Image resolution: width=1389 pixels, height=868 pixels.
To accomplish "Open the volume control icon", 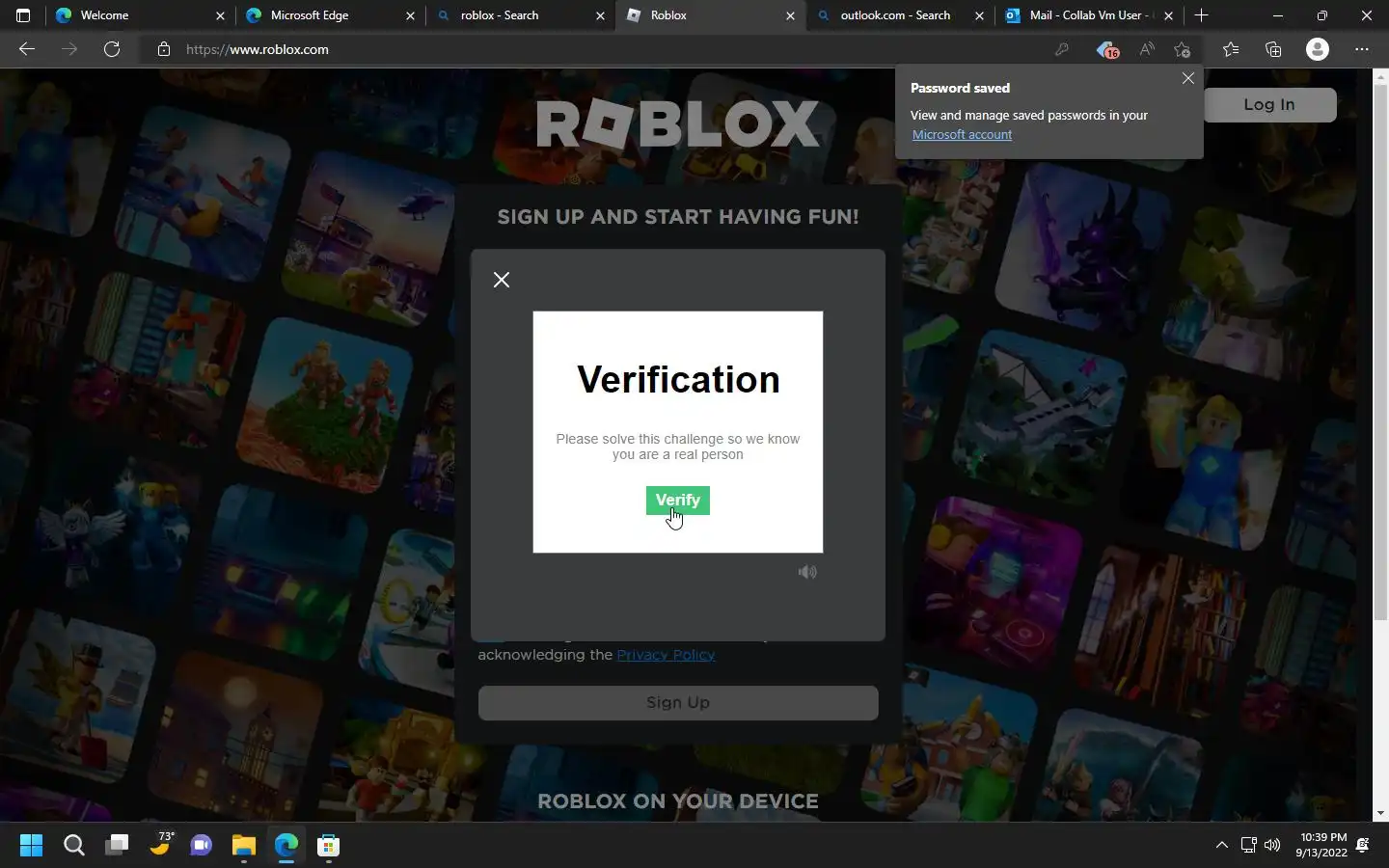I will coord(1272,846).
